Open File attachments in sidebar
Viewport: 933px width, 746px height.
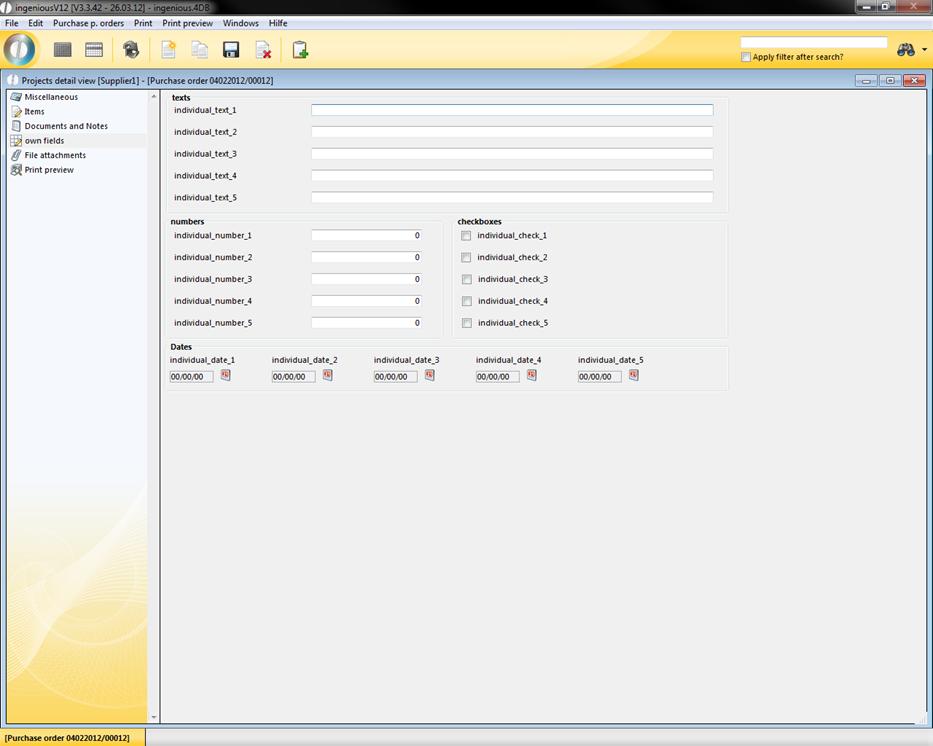pyautogui.click(x=55, y=155)
